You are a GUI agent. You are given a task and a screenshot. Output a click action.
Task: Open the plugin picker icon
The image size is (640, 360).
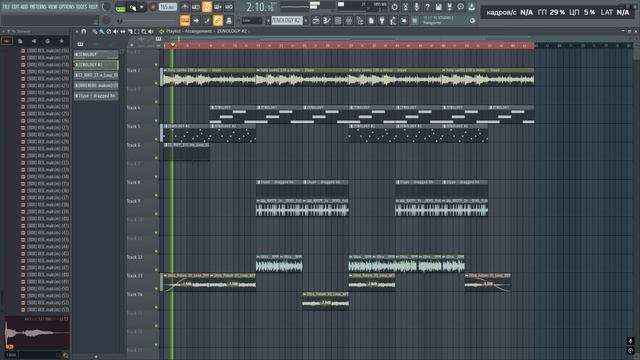click(x=382, y=20)
